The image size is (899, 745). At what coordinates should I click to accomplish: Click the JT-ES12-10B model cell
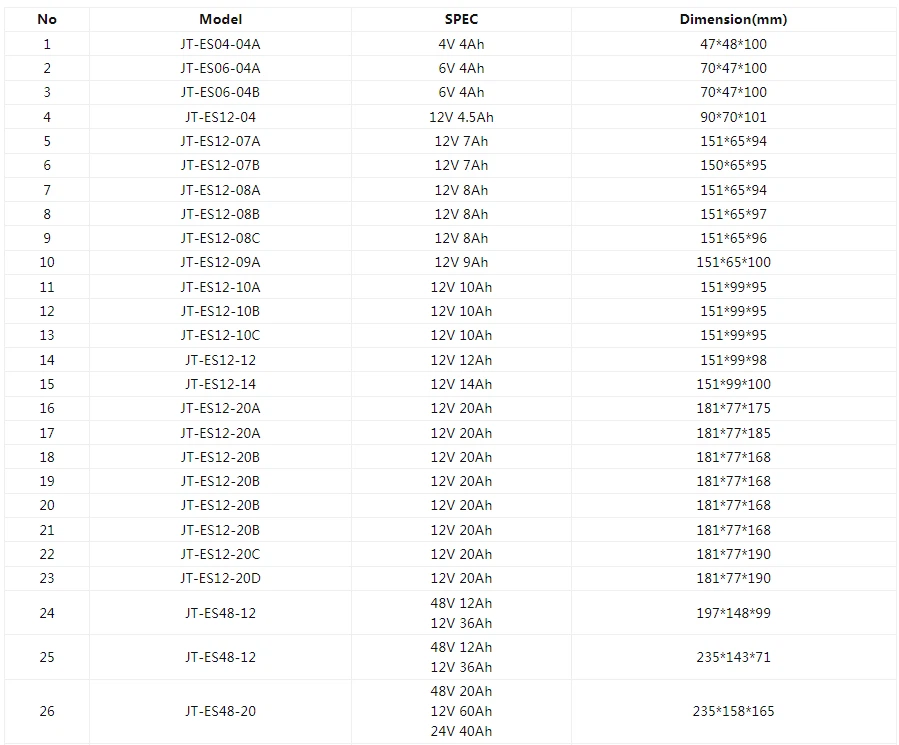click(220, 311)
